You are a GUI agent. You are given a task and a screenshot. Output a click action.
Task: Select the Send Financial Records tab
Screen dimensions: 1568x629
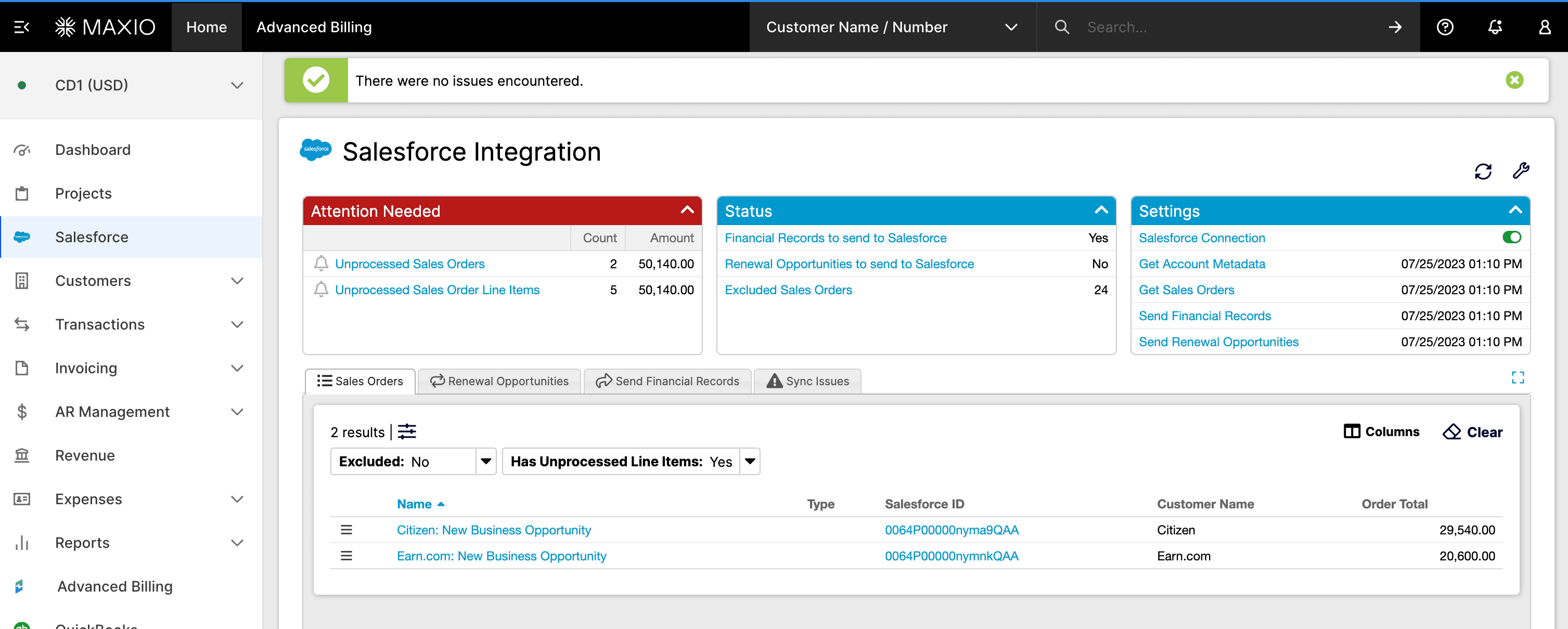[x=667, y=382]
